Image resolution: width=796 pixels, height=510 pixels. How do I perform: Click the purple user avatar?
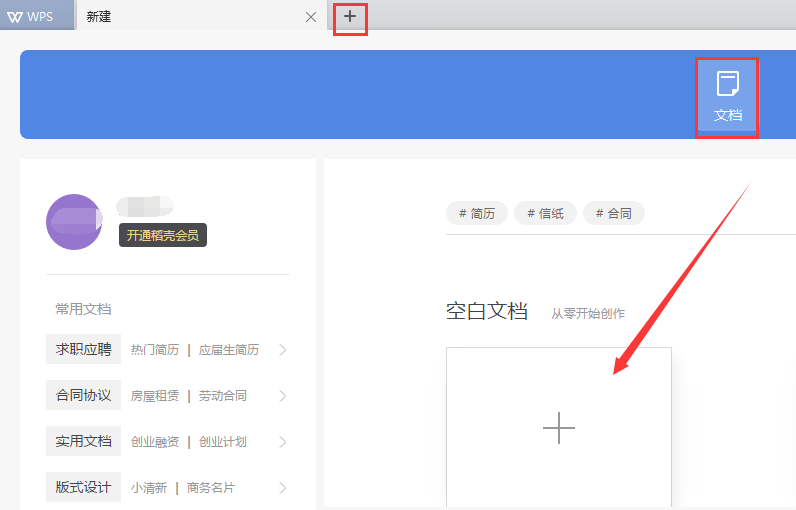click(x=73, y=222)
